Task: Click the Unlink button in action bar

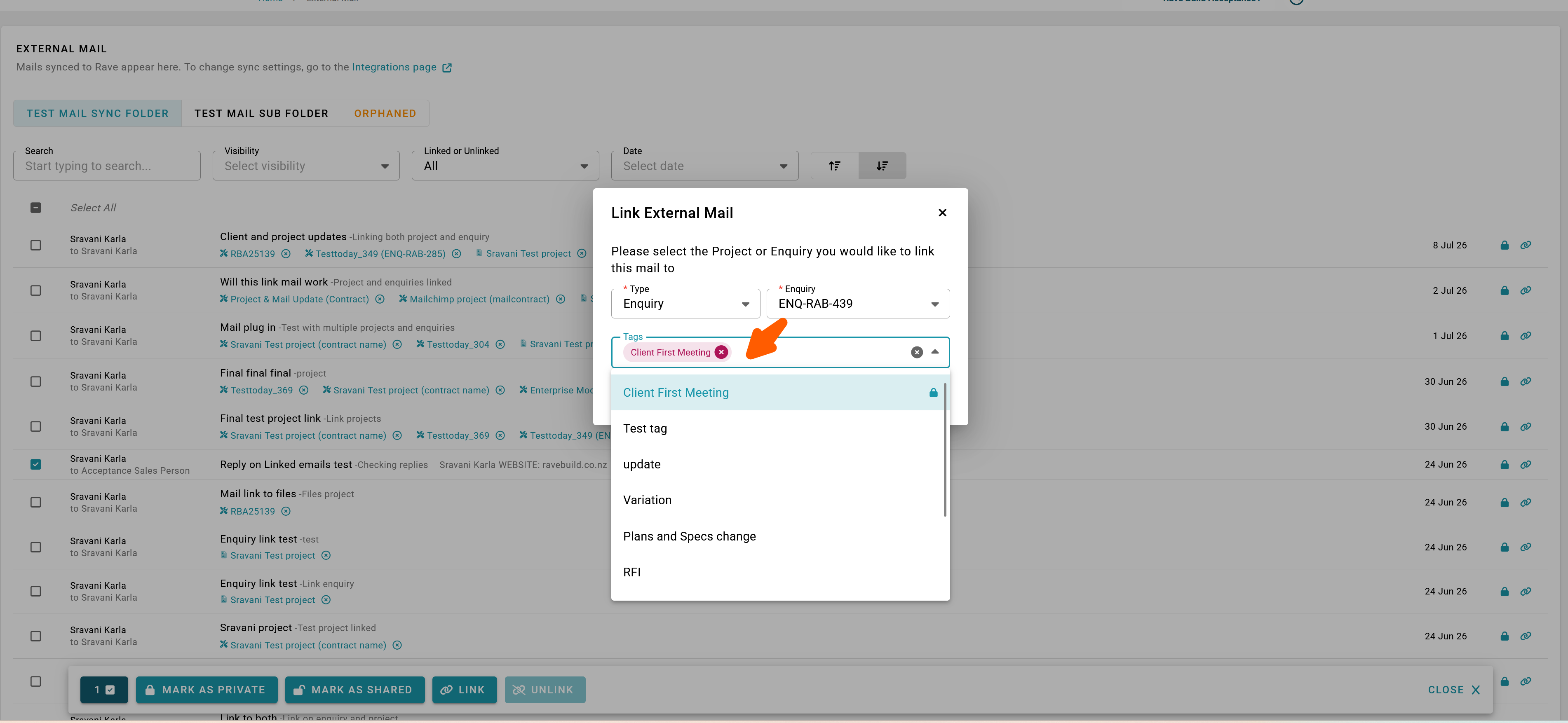Action: pos(545,690)
